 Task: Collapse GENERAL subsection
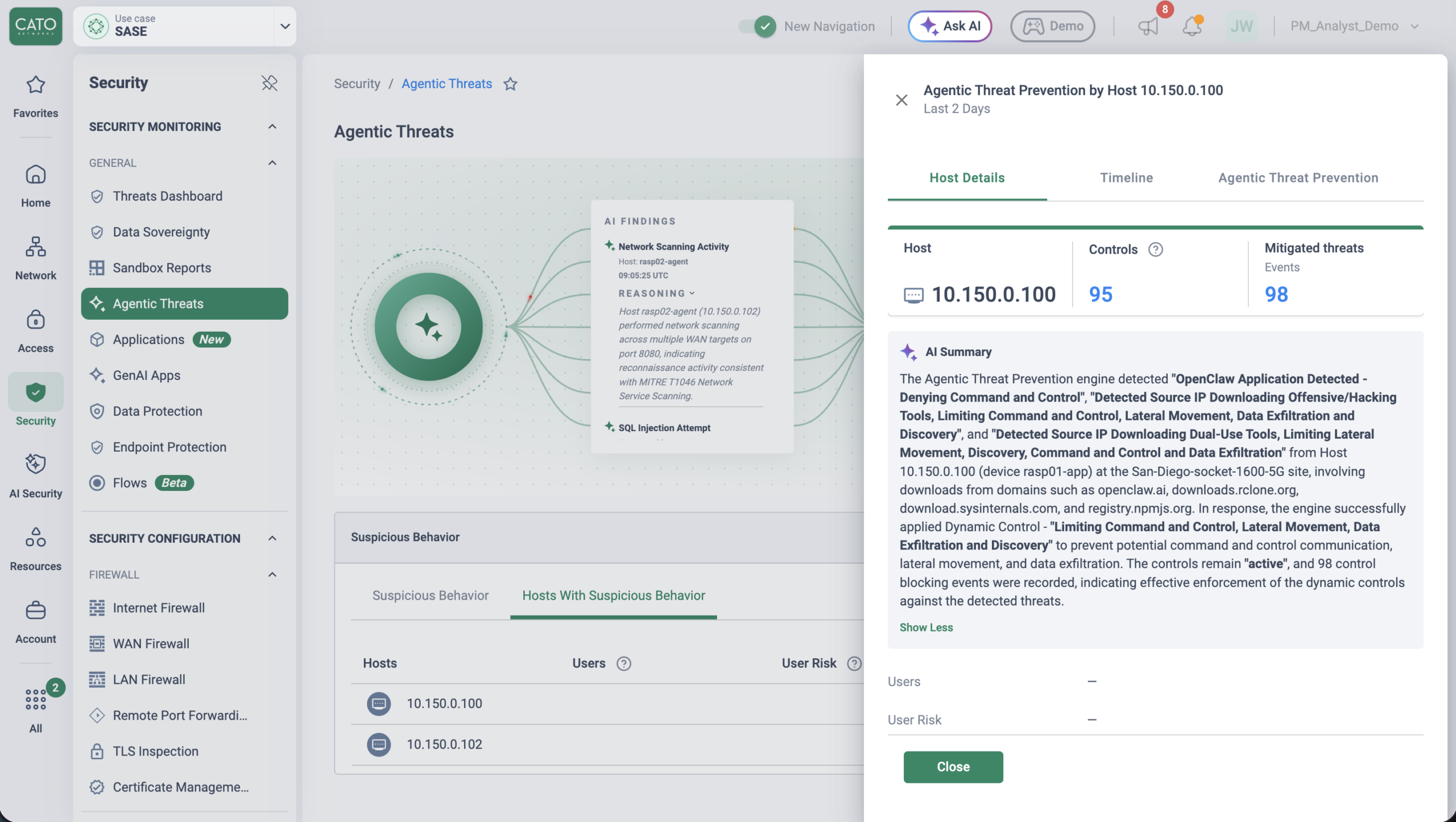point(272,163)
